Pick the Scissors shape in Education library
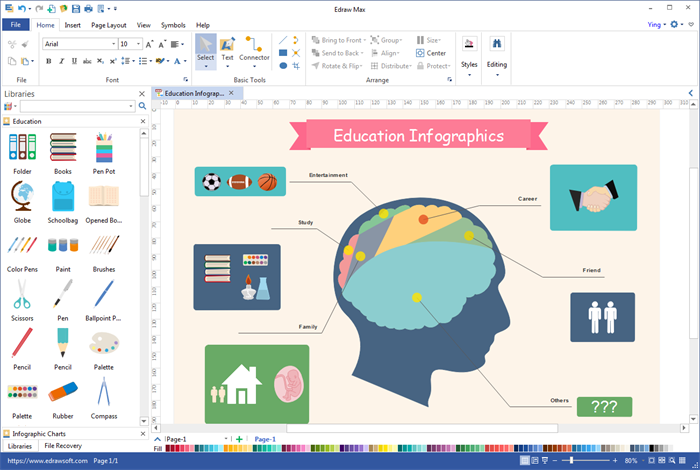The image size is (700, 470). click(x=22, y=296)
